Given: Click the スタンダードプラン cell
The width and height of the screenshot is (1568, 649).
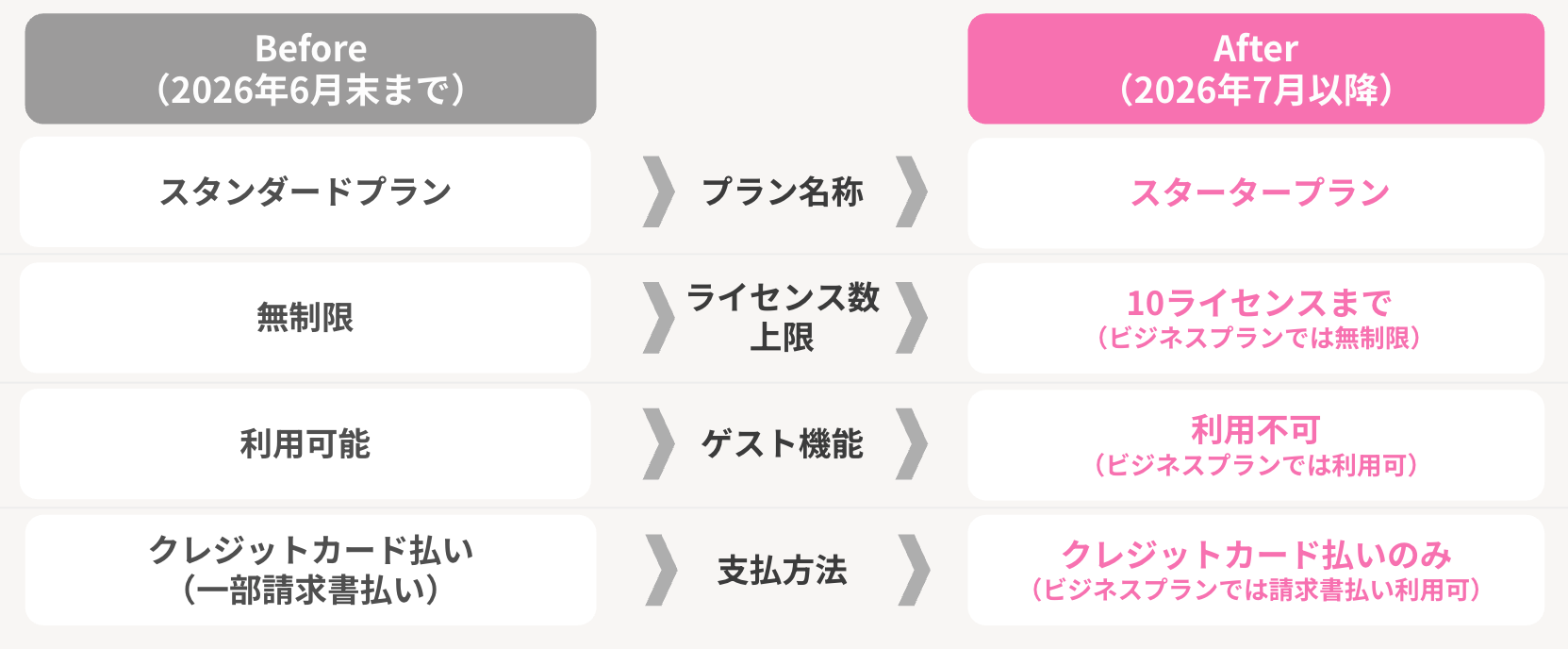Looking at the screenshot, I should pos(305,192).
